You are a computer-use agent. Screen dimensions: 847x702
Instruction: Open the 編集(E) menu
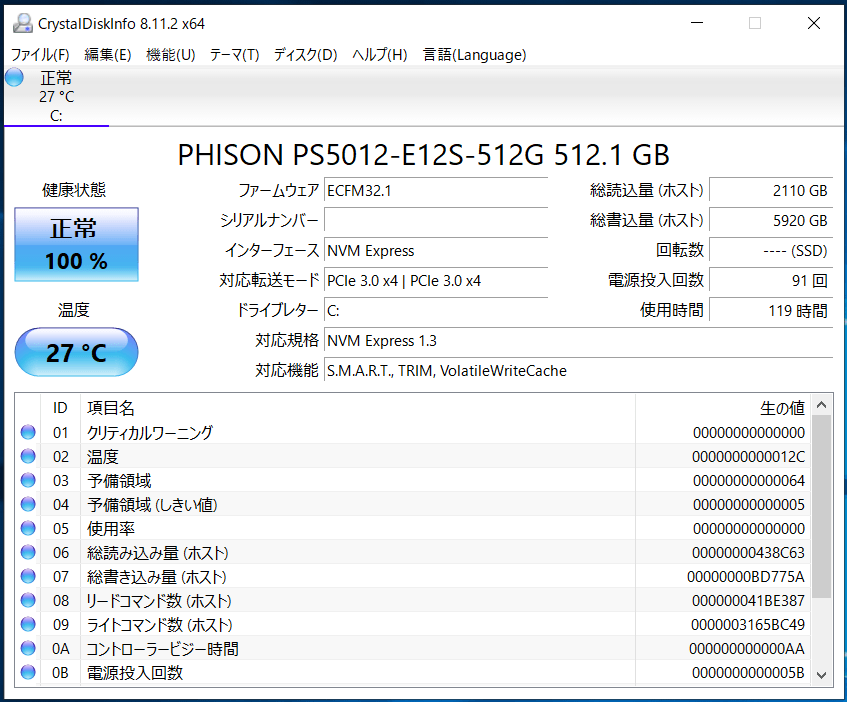(x=107, y=55)
